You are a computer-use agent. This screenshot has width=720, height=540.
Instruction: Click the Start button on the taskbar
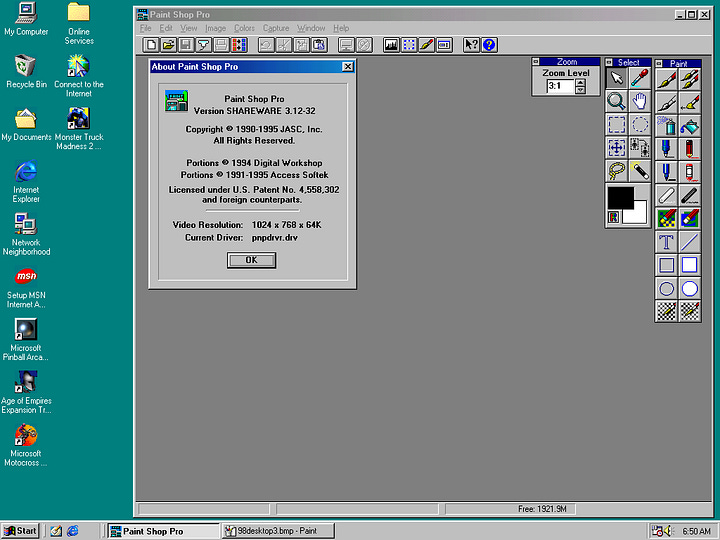20,531
